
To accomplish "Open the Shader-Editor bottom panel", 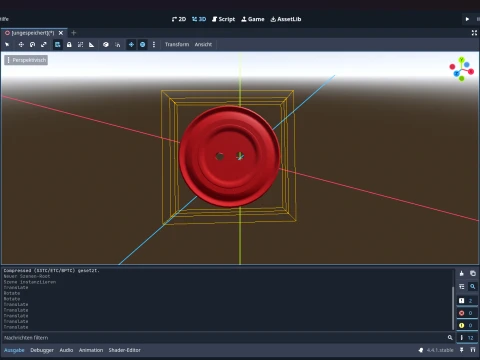I will [125, 350].
